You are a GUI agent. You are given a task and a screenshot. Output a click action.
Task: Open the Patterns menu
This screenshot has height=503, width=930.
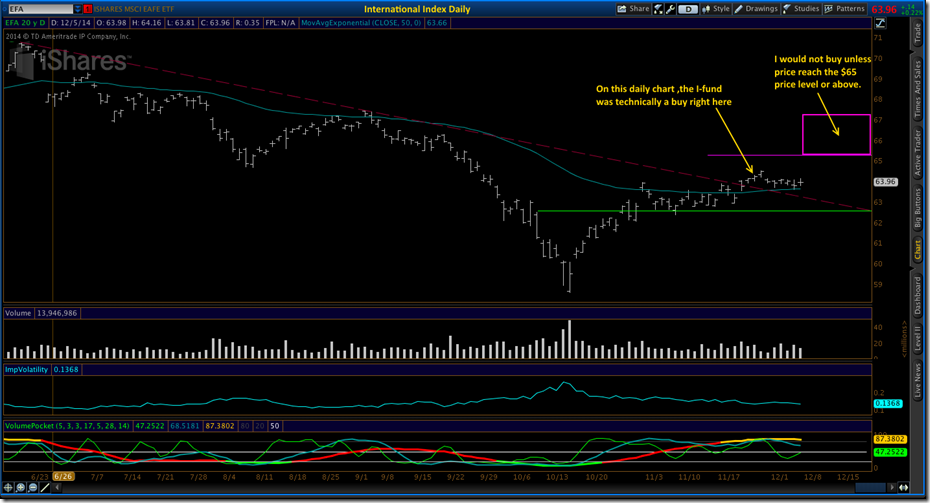[845, 9]
